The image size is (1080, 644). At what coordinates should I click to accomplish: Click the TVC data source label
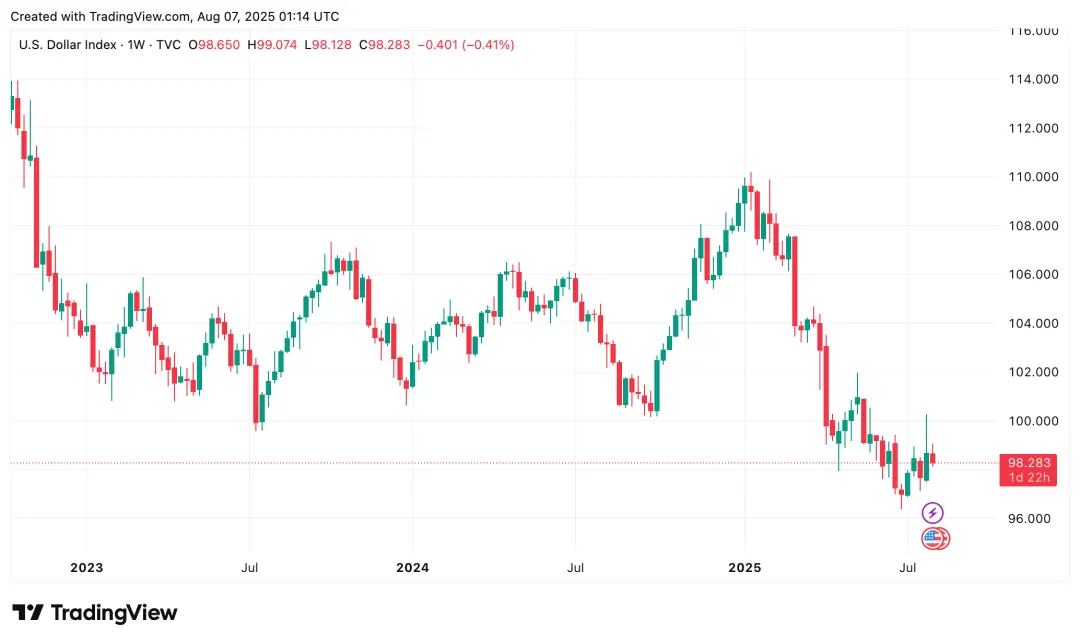pyautogui.click(x=169, y=45)
